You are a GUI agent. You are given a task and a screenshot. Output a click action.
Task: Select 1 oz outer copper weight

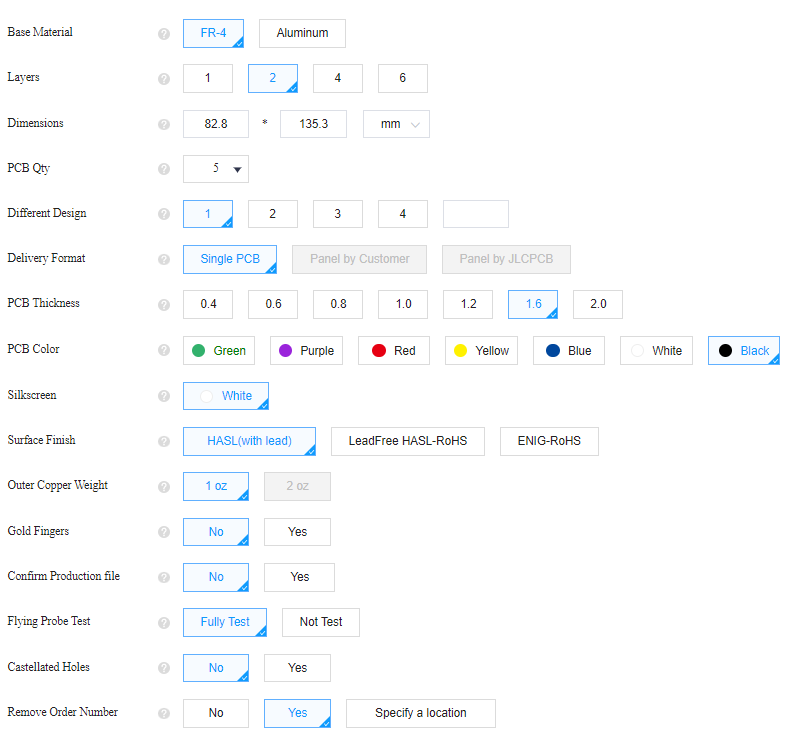(x=216, y=486)
